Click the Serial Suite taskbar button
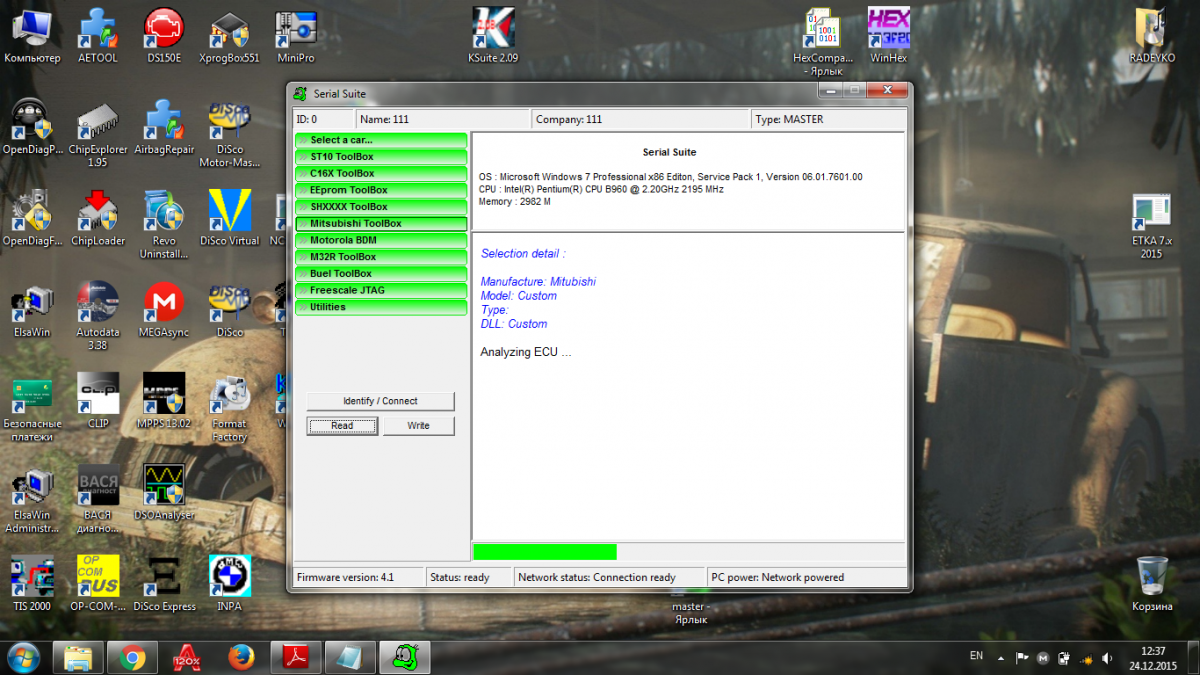The height and width of the screenshot is (675, 1200). pos(405,657)
